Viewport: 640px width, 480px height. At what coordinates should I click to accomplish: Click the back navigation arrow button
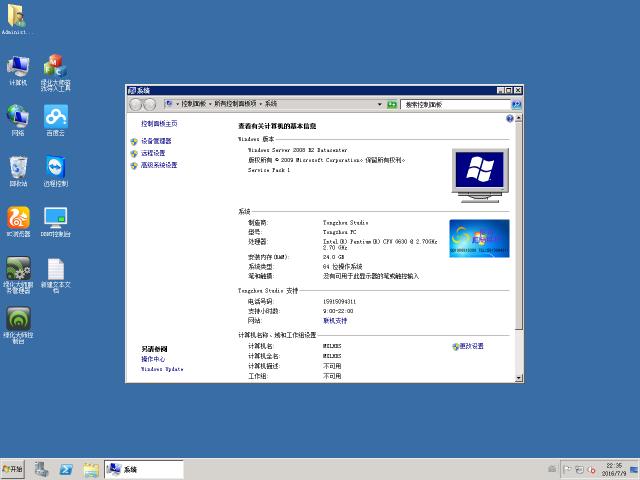click(135, 104)
